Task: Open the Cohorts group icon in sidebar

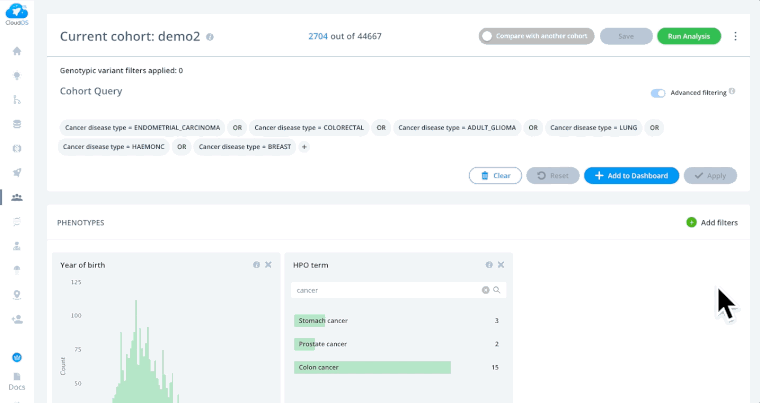Action: click(16, 197)
